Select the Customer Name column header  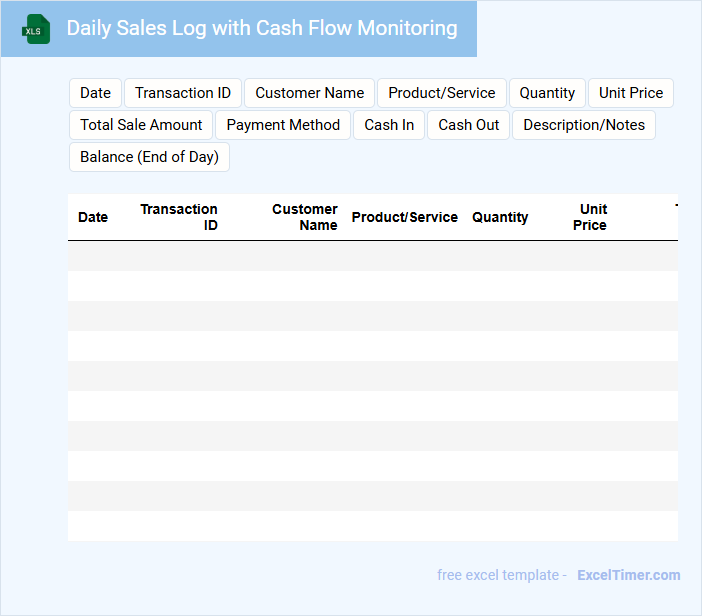click(305, 217)
